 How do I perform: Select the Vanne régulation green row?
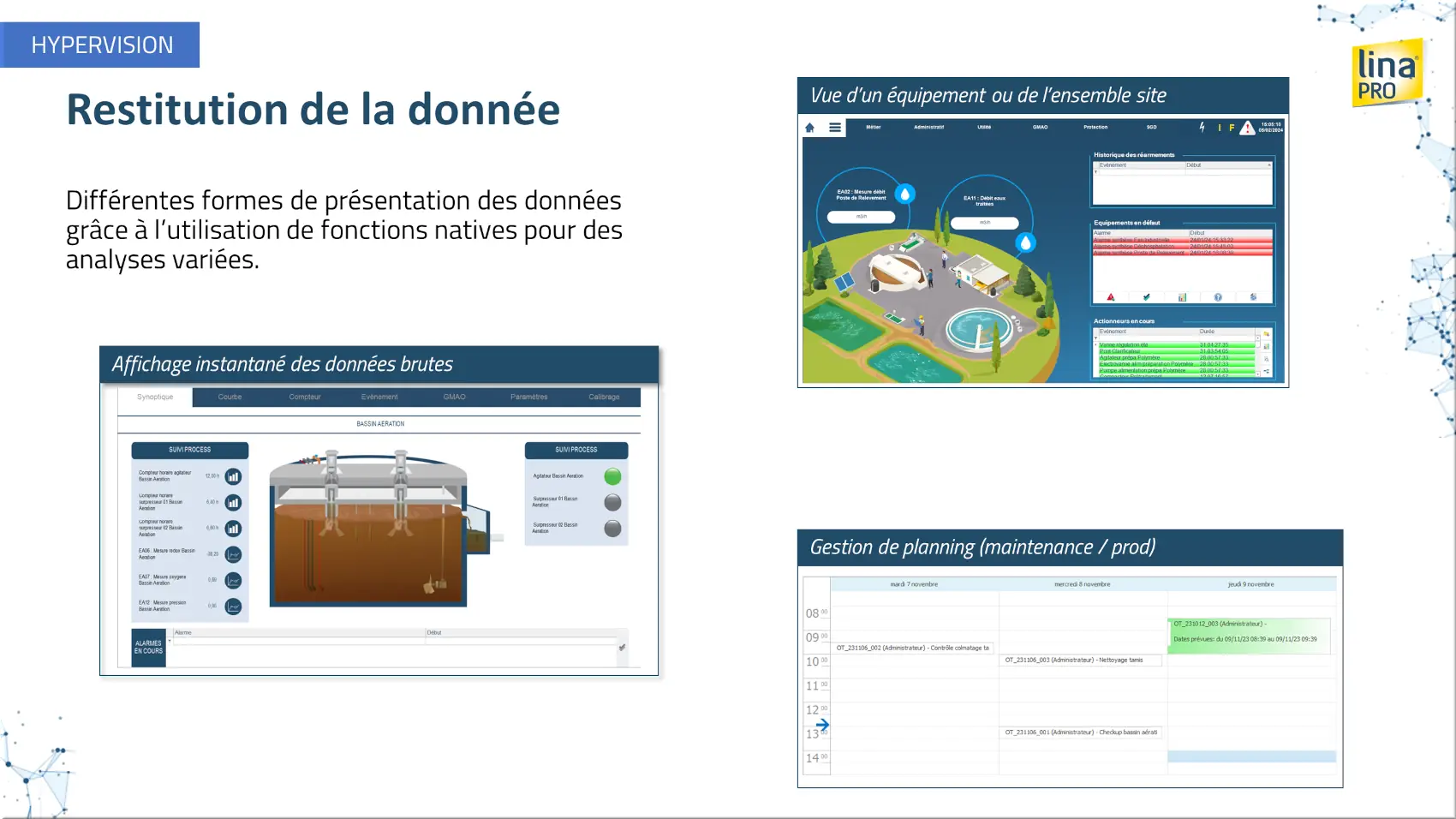[x=1177, y=345]
